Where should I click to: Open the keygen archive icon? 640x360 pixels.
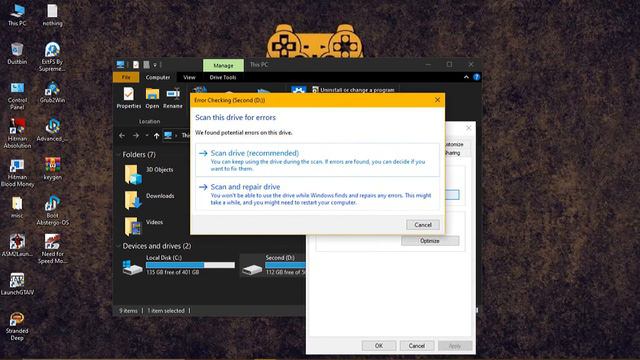pyautogui.click(x=52, y=169)
